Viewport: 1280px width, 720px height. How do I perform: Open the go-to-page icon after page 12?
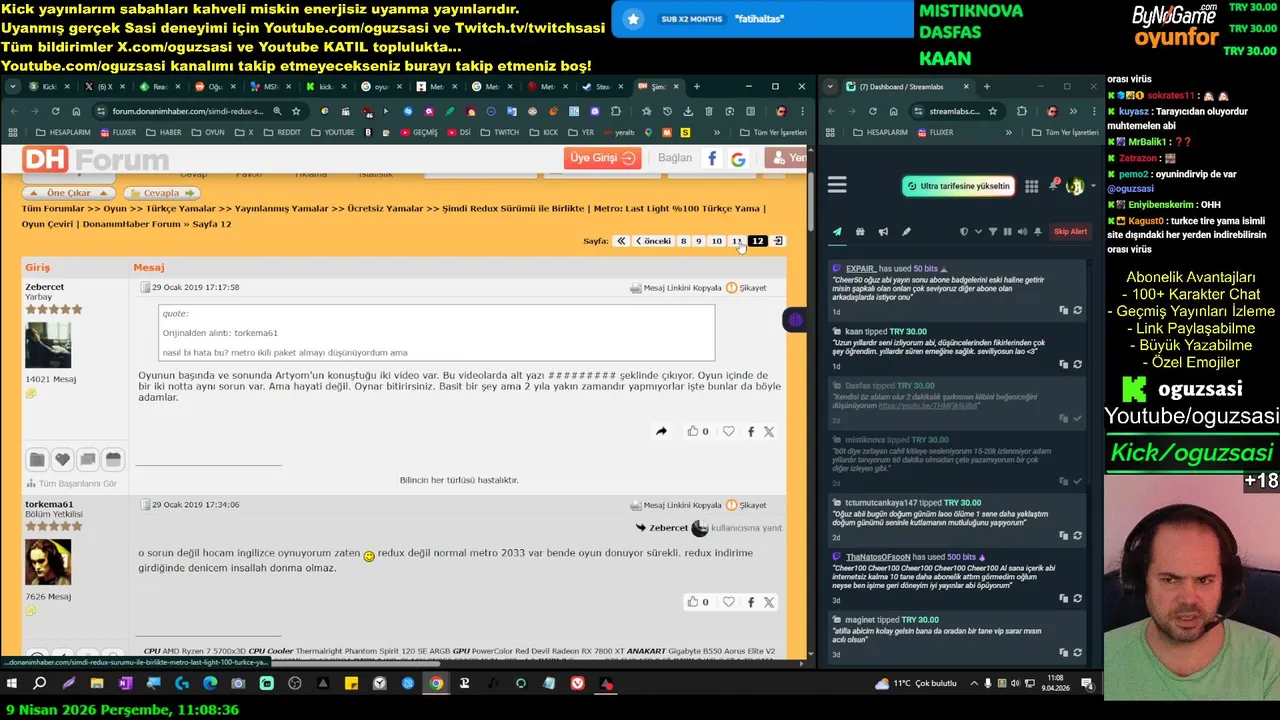coord(778,241)
